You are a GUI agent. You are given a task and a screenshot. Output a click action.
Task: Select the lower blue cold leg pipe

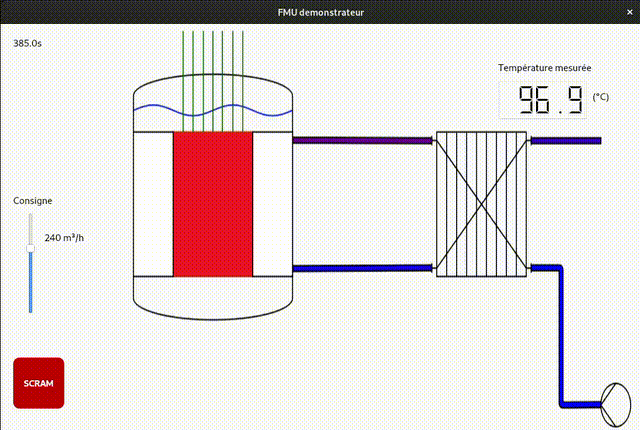click(360, 267)
